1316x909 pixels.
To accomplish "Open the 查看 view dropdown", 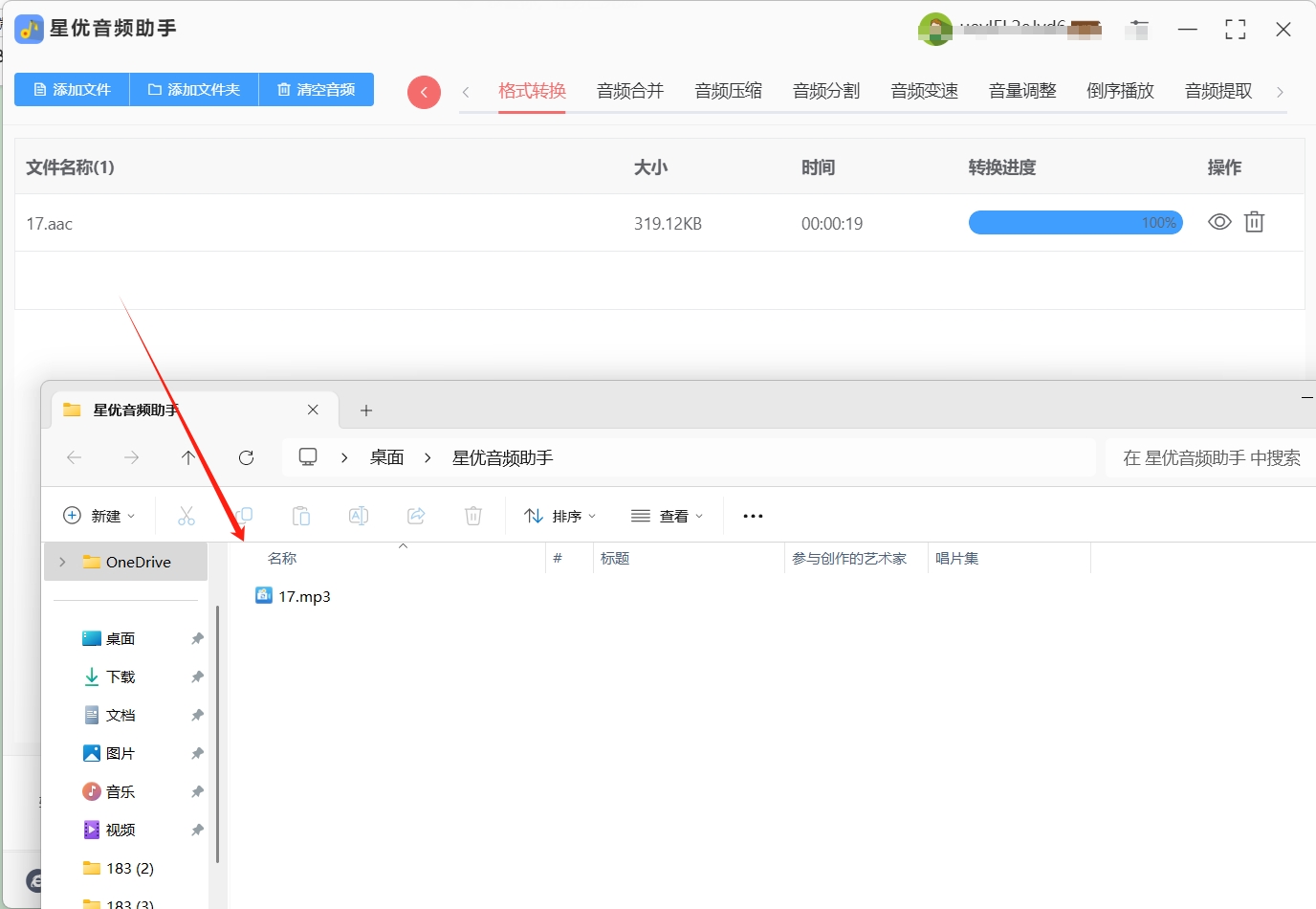I will pos(668,516).
